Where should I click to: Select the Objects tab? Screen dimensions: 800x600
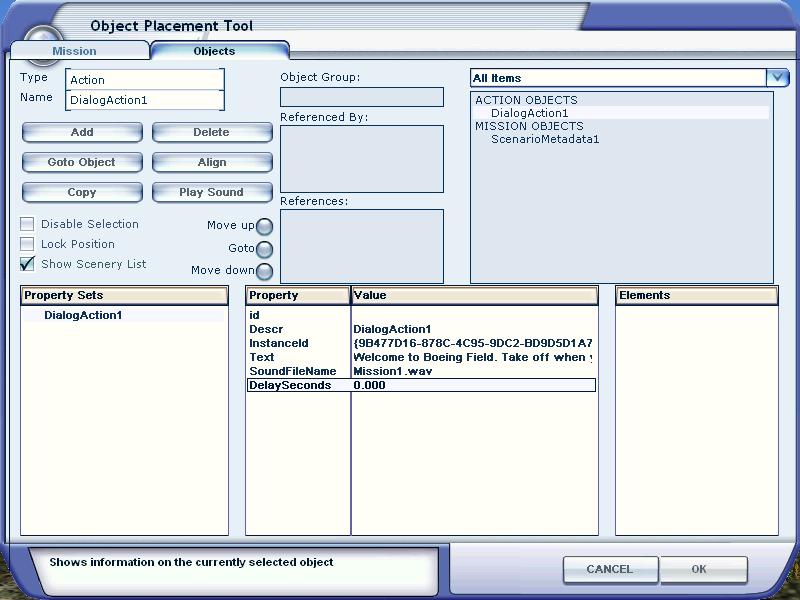pyautogui.click(x=214, y=51)
